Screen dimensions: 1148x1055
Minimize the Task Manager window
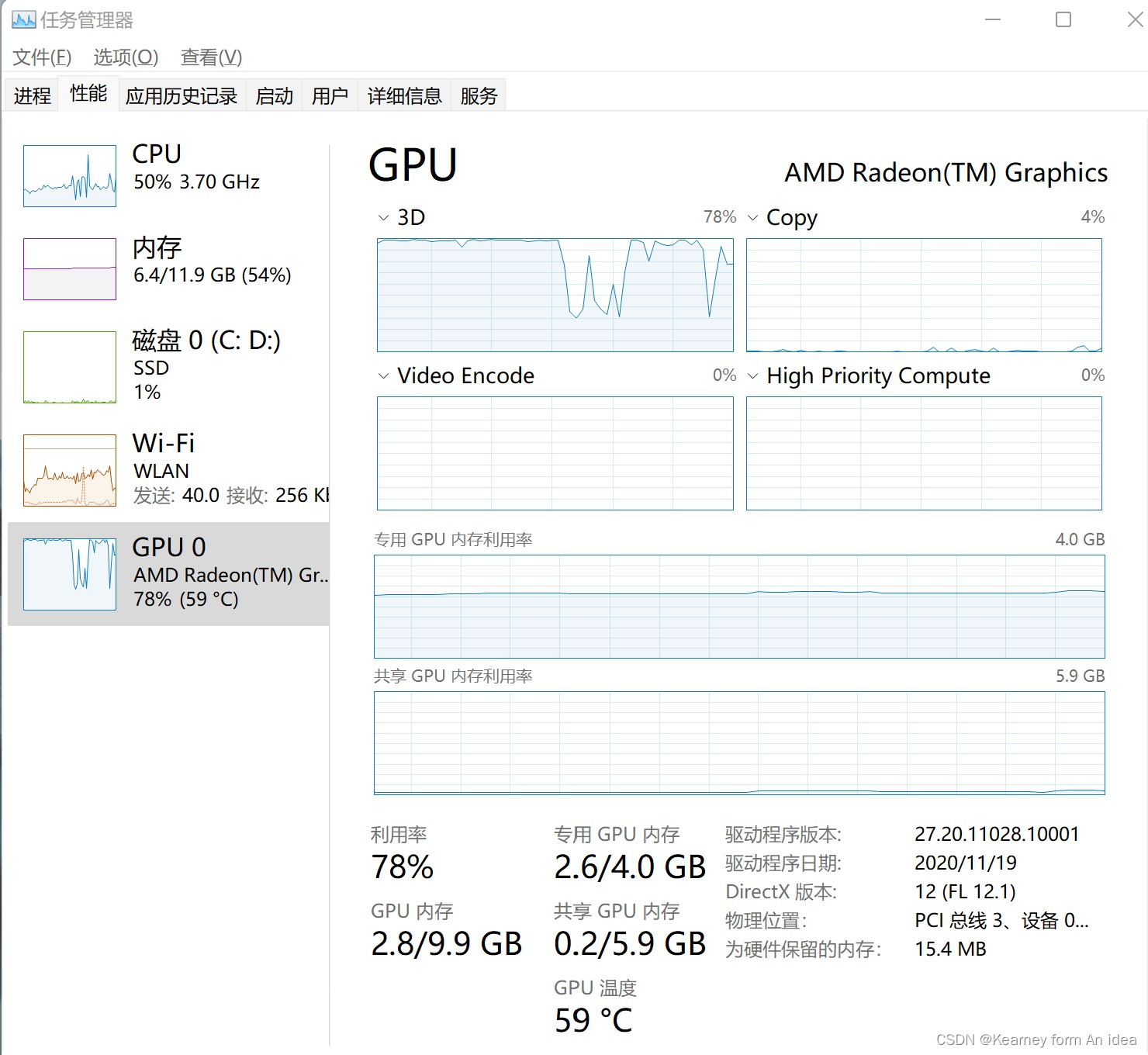point(993,19)
